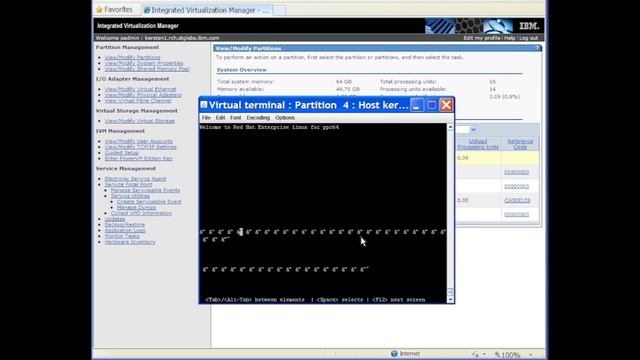
Task: Open a new empty browser tab
Action: coord(279,10)
